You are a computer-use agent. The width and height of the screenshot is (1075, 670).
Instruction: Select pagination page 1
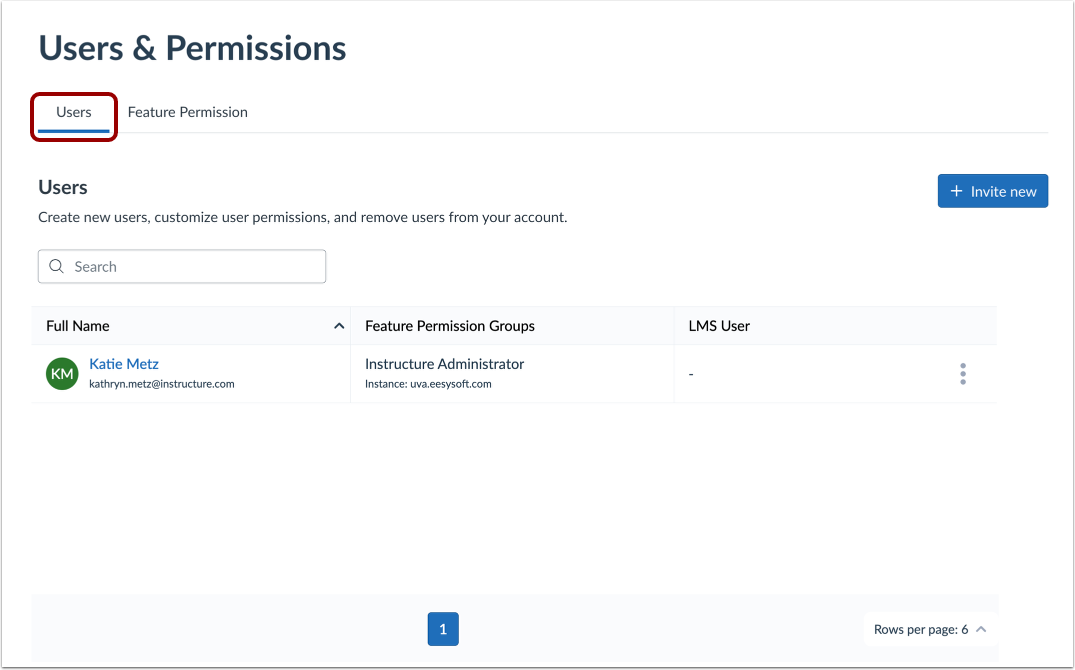click(x=443, y=629)
